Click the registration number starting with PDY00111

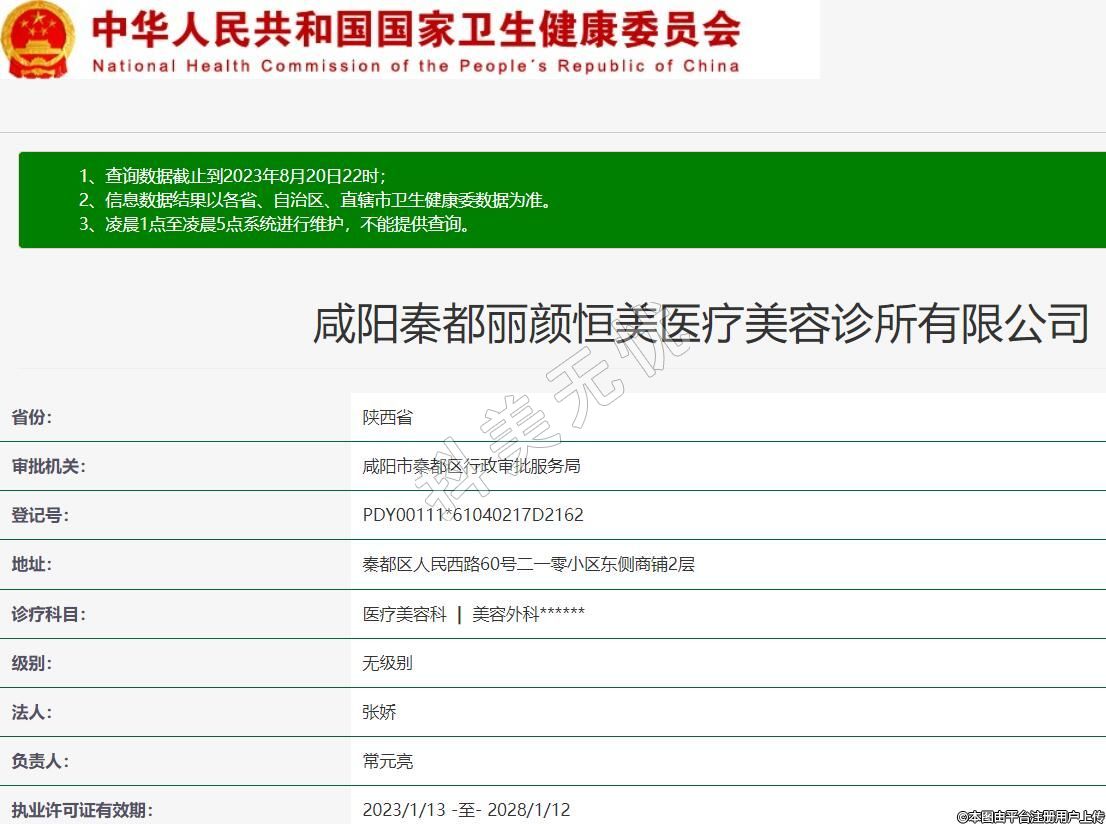click(473, 515)
